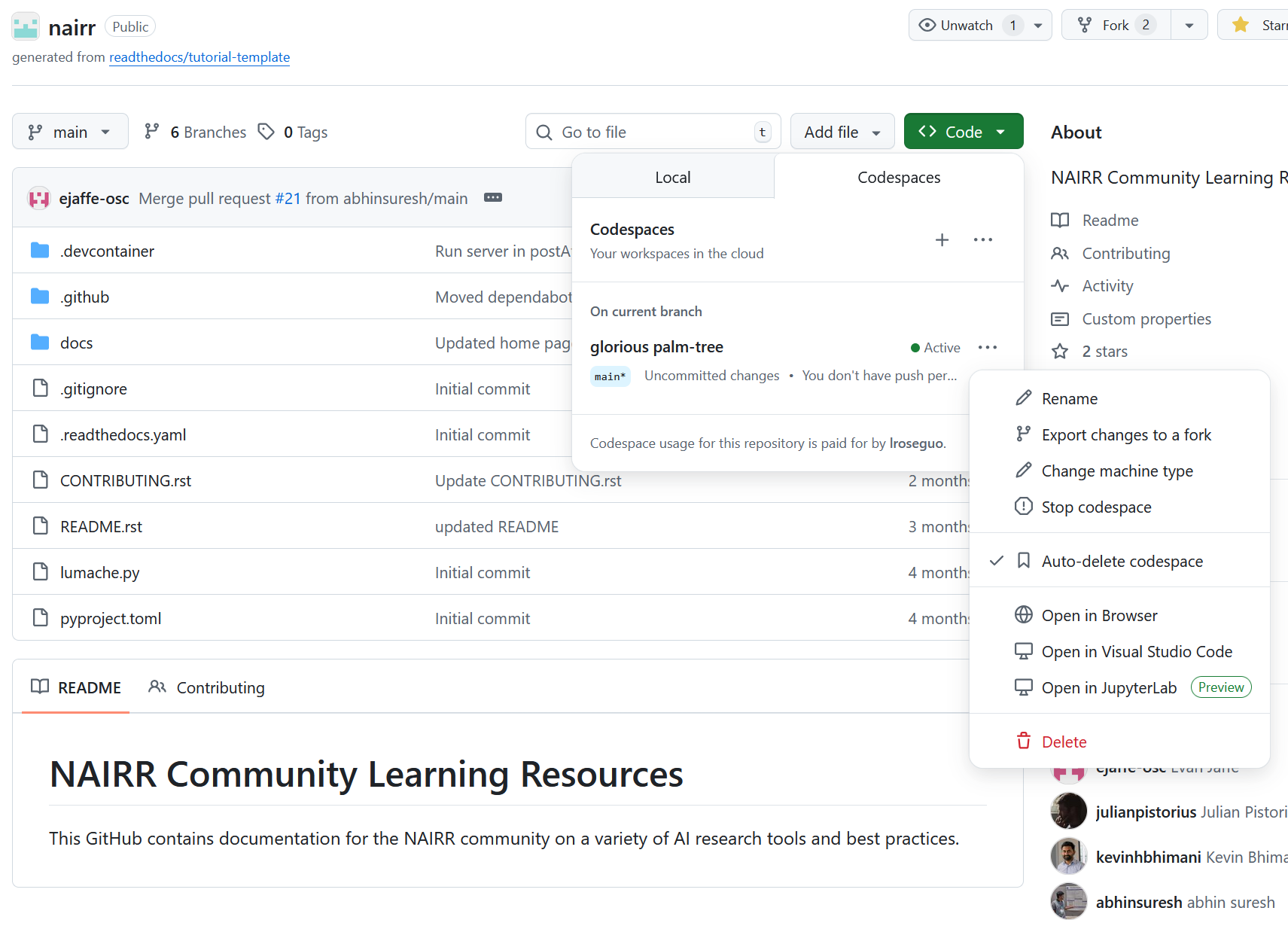Click the abhinsuresh contributor avatar

(1069, 902)
